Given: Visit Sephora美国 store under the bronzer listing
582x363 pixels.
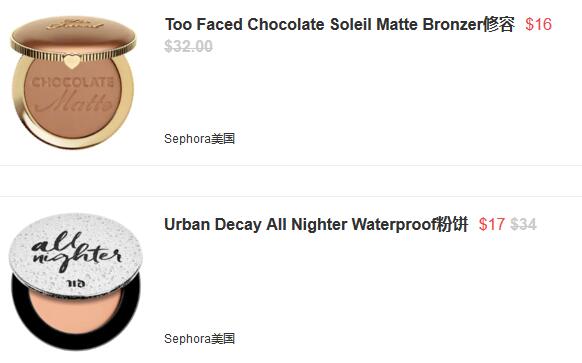Looking at the screenshot, I should point(200,138).
